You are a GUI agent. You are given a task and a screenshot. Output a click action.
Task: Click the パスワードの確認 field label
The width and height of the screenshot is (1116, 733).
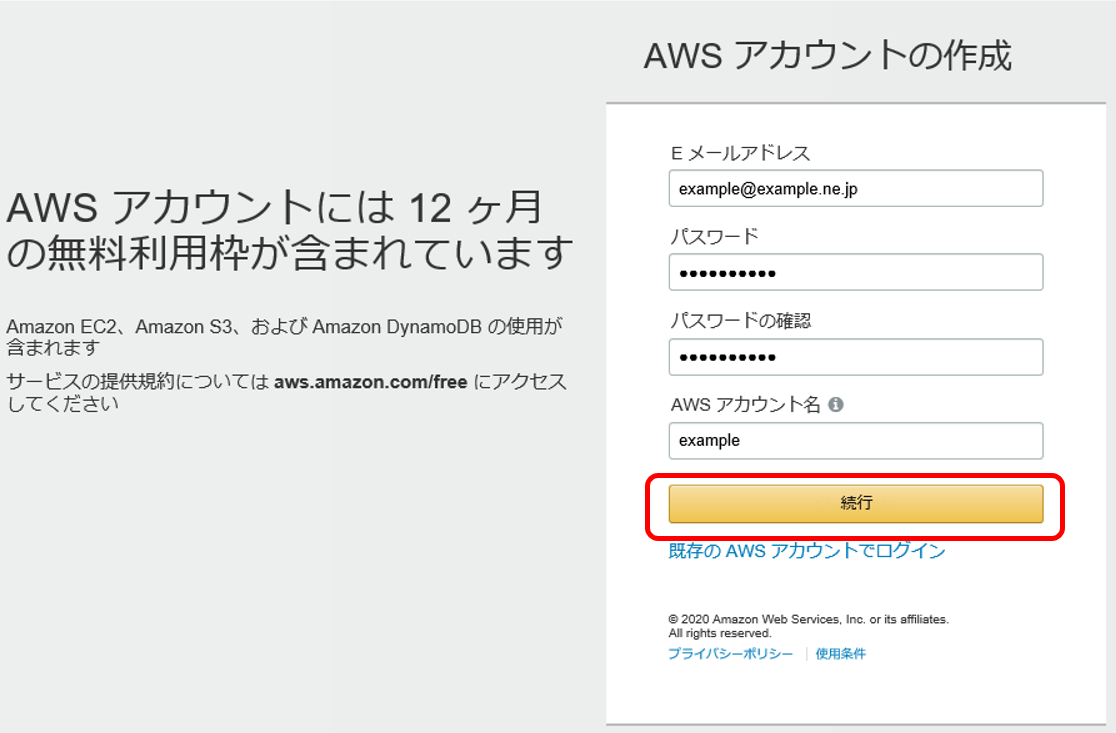point(740,320)
